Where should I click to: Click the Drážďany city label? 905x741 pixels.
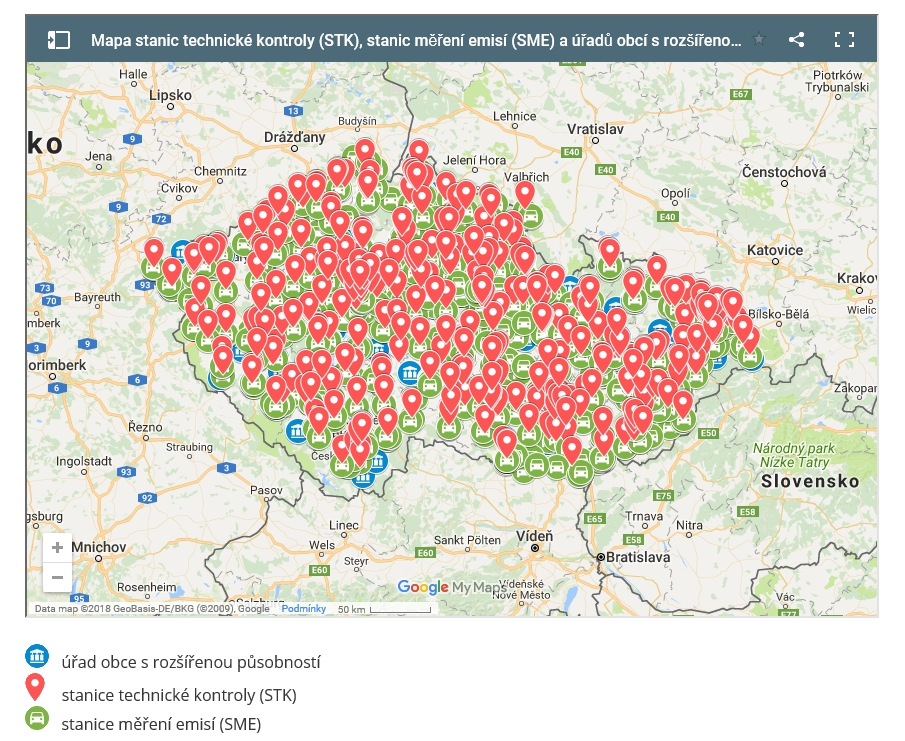pos(295,137)
